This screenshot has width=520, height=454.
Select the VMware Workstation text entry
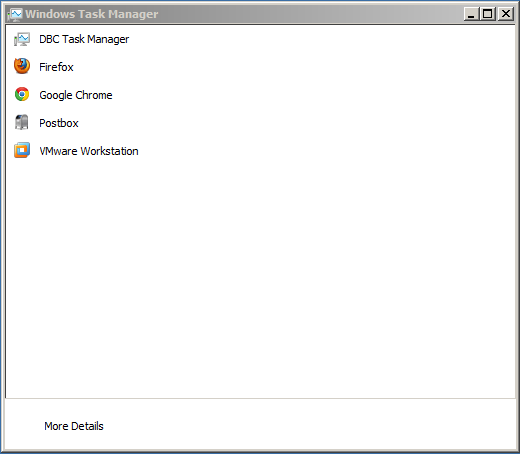[x=89, y=151]
